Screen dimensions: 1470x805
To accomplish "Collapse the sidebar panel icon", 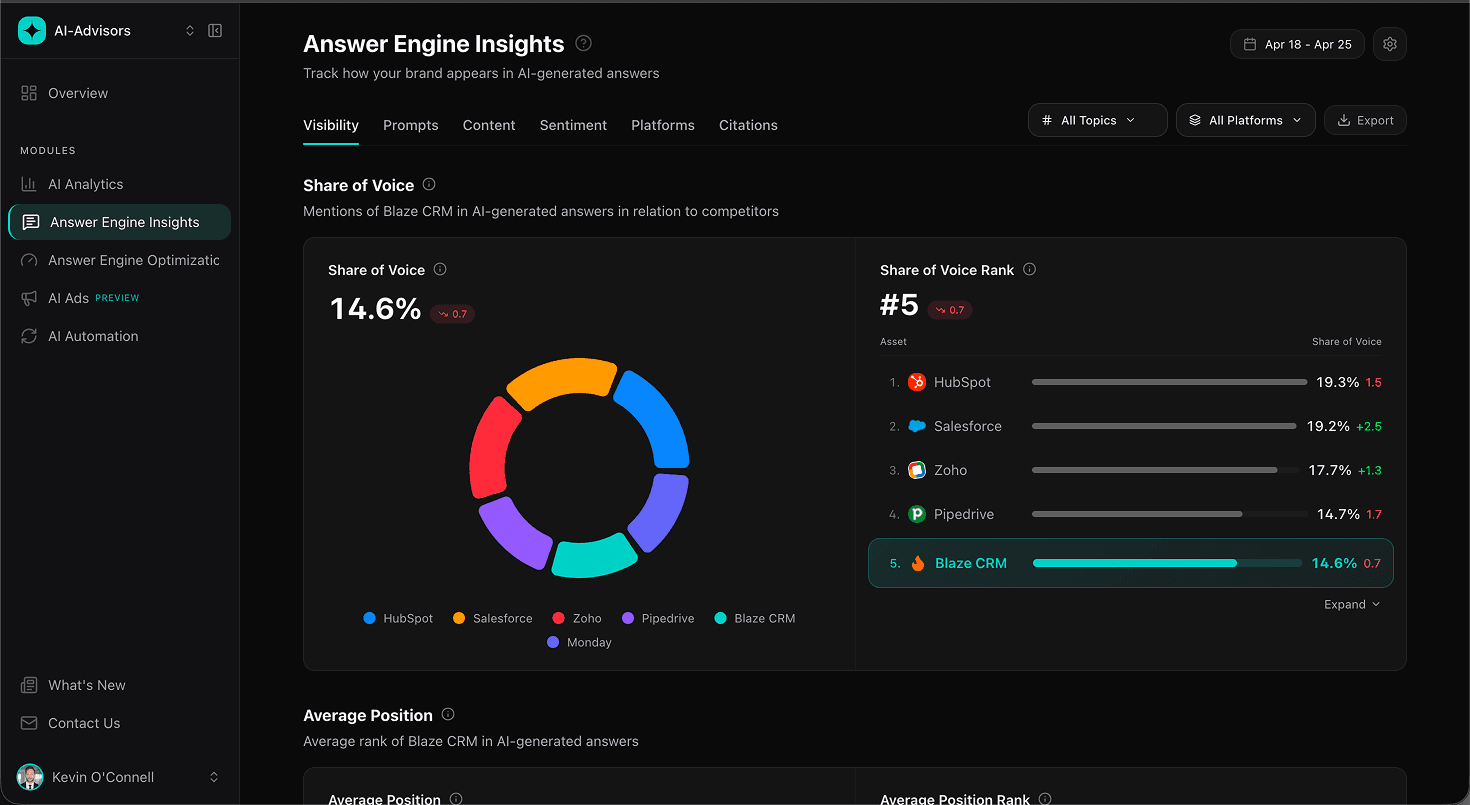I will 215,31.
